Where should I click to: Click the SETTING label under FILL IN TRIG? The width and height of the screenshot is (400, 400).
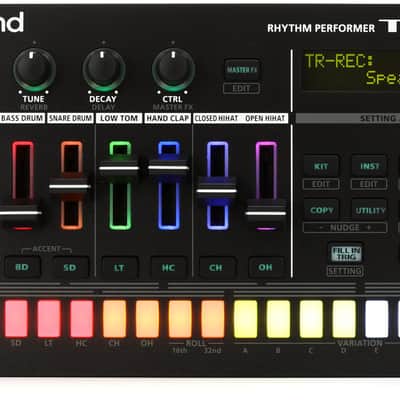[x=345, y=271]
